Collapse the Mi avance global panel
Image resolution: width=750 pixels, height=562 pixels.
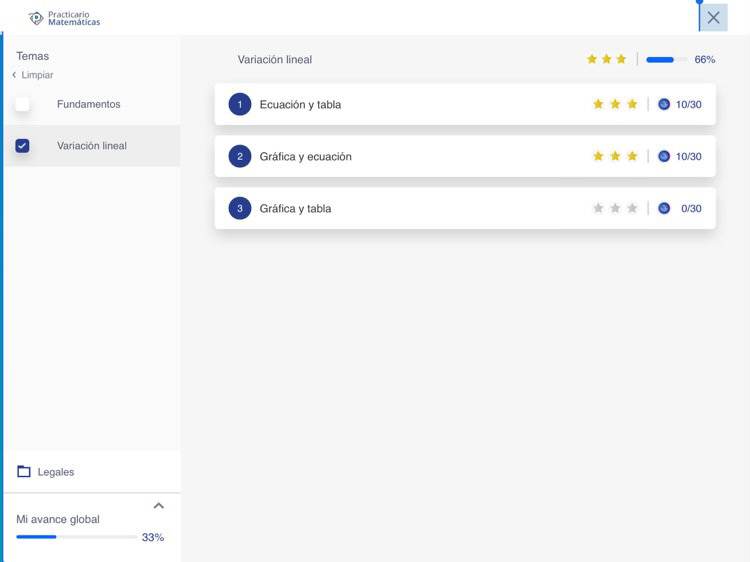point(158,506)
